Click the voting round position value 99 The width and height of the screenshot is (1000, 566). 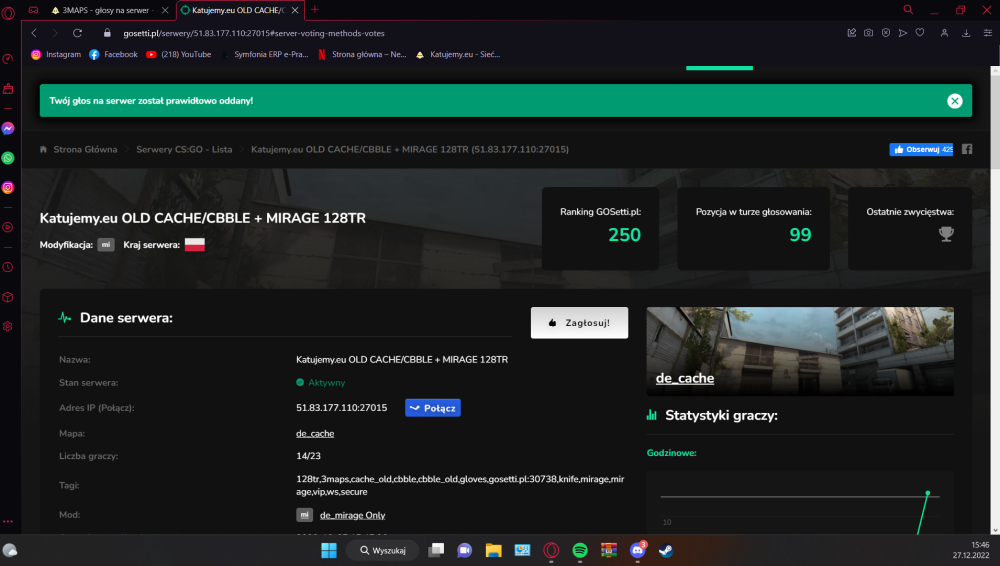pyautogui.click(x=800, y=235)
